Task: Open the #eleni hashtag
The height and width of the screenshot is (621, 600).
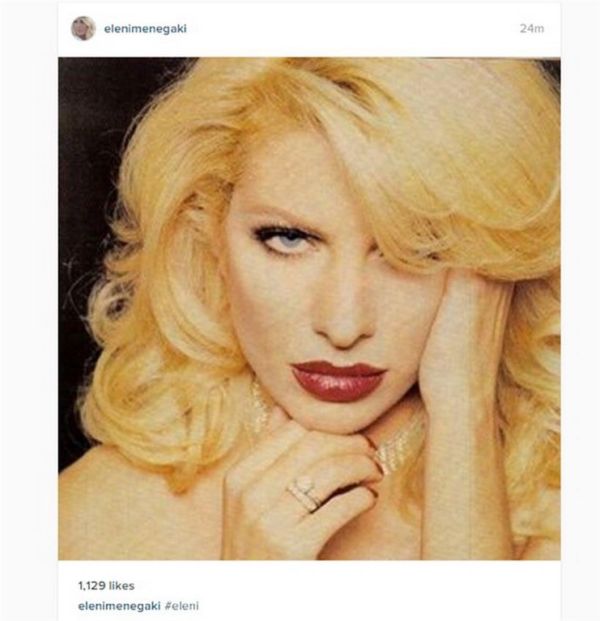Action: (x=182, y=606)
